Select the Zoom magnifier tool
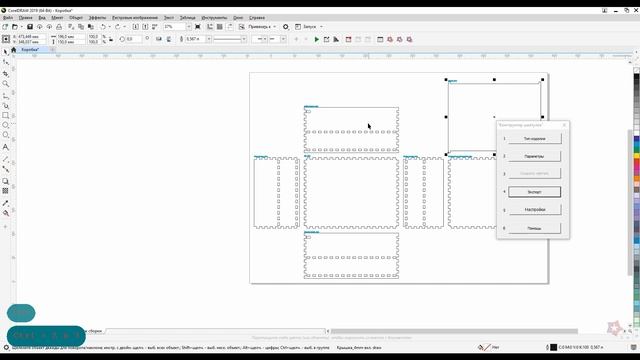 click(x=5, y=84)
